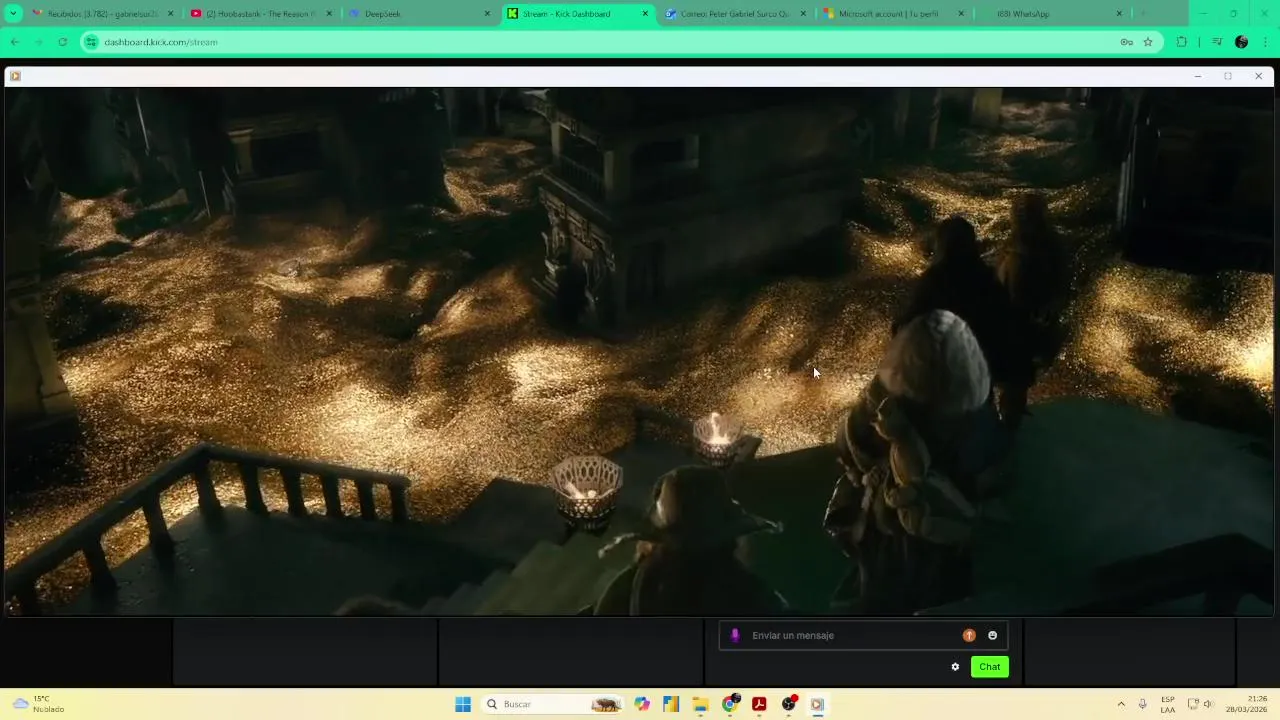Open the saved password key icon
This screenshot has height=720, width=1280.
coord(1126,42)
